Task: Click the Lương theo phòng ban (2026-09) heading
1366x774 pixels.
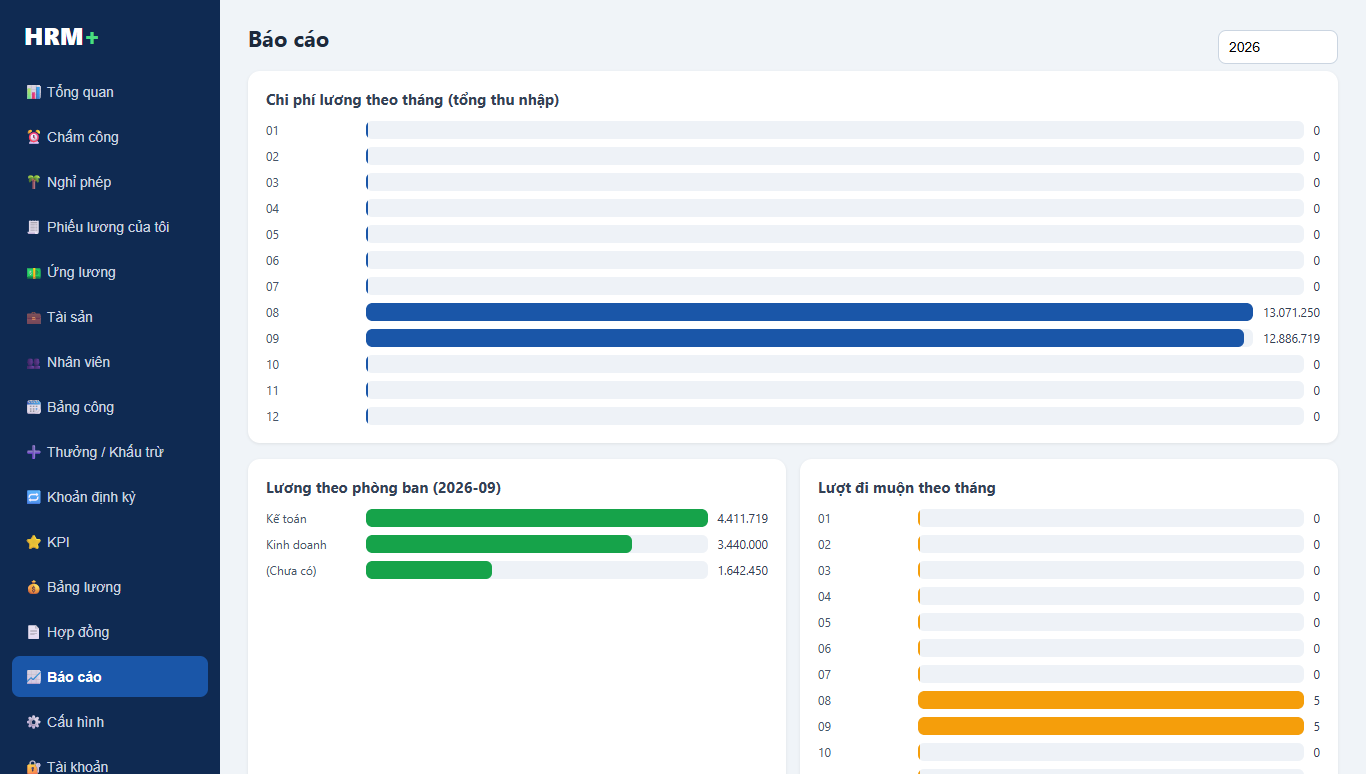Action: tap(384, 488)
